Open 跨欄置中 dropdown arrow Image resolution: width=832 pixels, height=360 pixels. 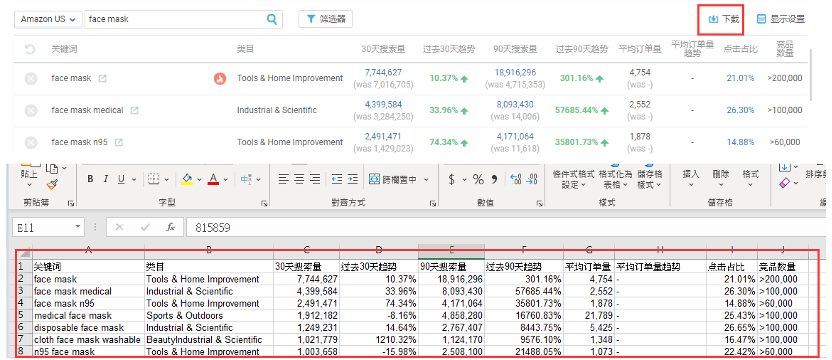(426, 180)
